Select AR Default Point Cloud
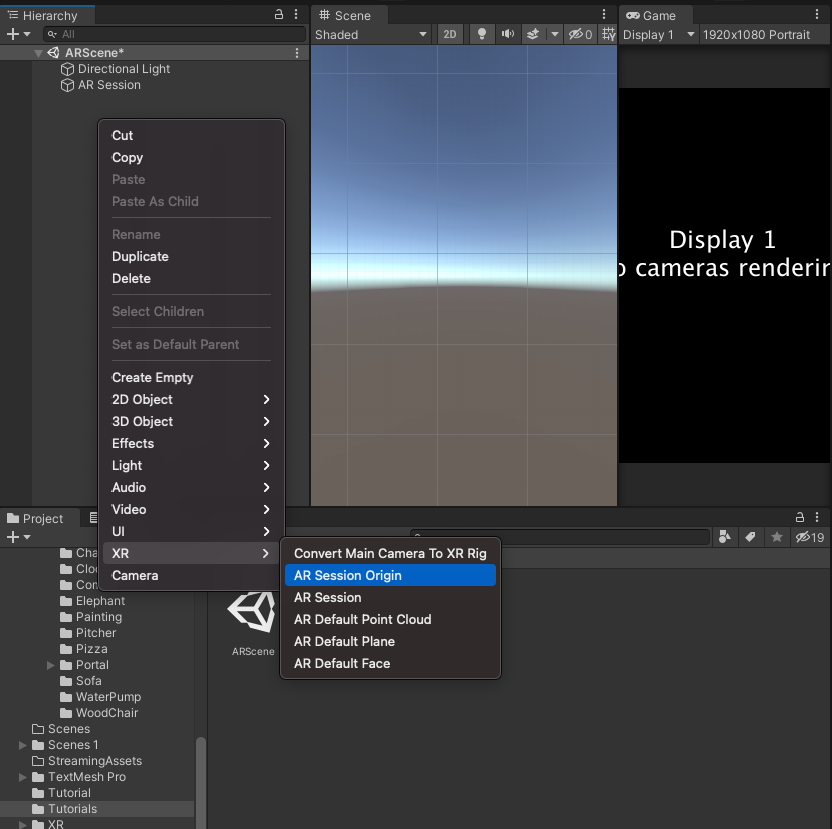This screenshot has height=829, width=832. (391, 619)
